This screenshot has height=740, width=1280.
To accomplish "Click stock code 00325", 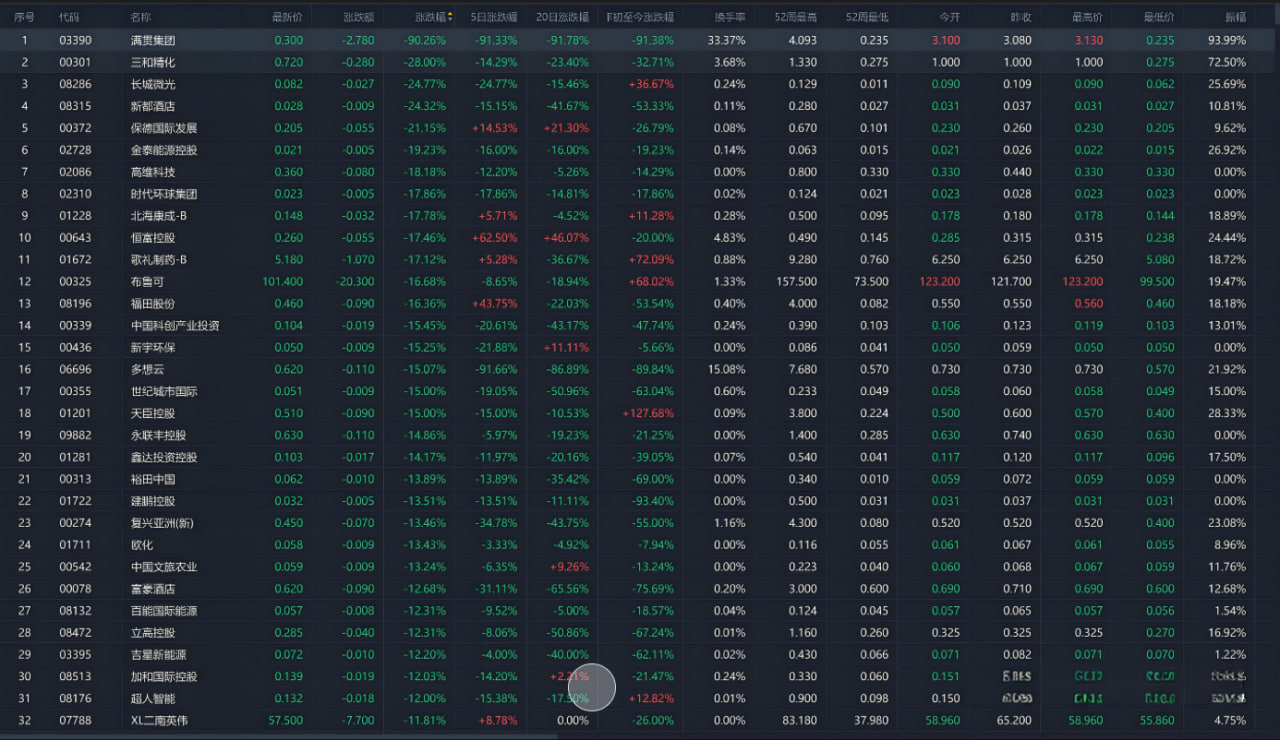I will 75,282.
